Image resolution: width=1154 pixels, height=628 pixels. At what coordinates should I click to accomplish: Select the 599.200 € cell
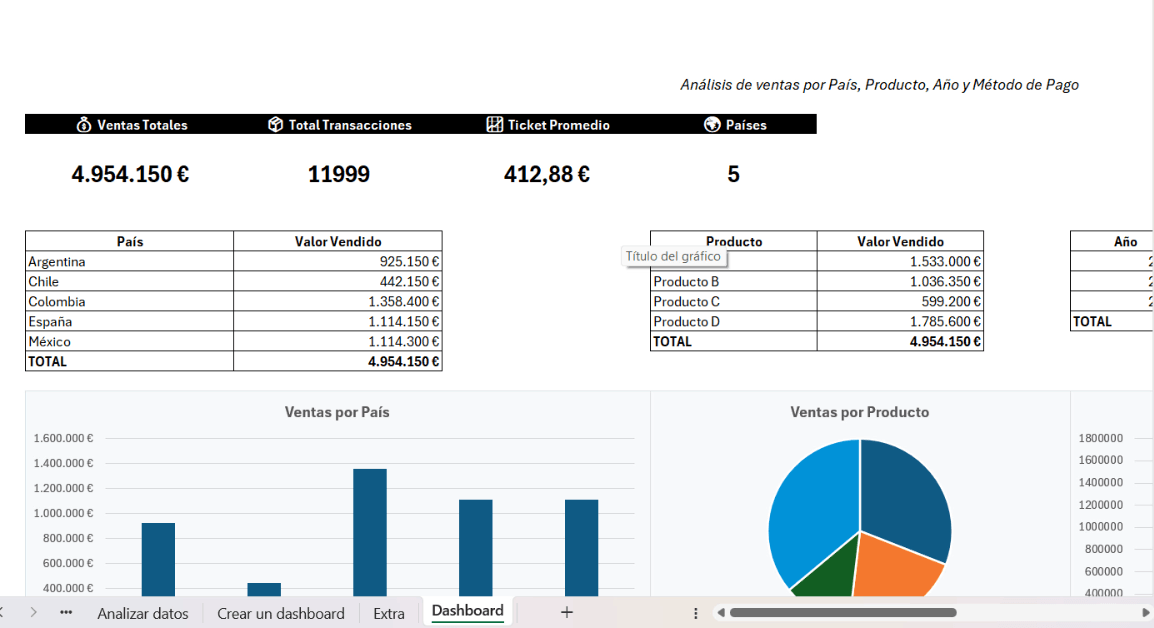[x=900, y=301]
